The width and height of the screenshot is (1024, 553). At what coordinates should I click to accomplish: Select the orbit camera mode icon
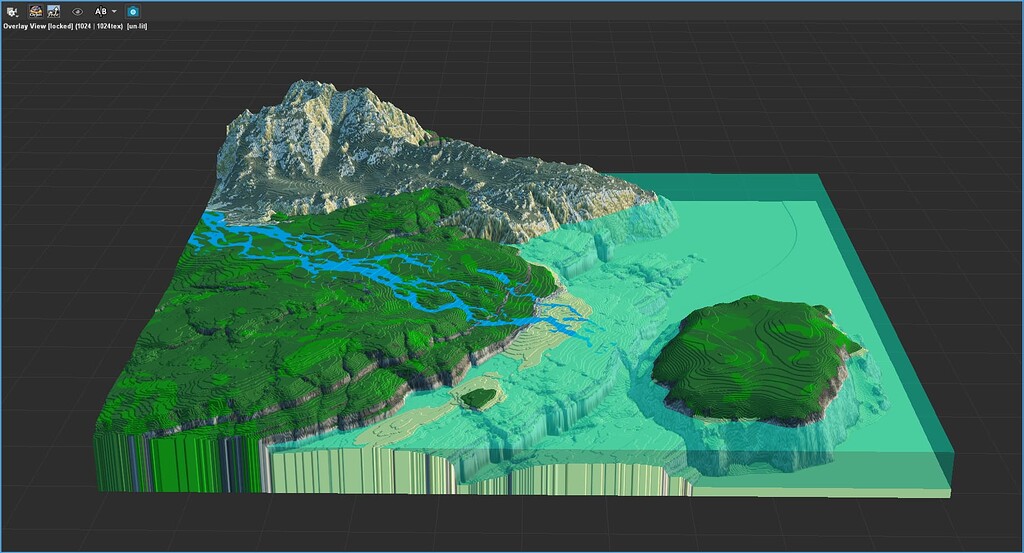[x=35, y=11]
